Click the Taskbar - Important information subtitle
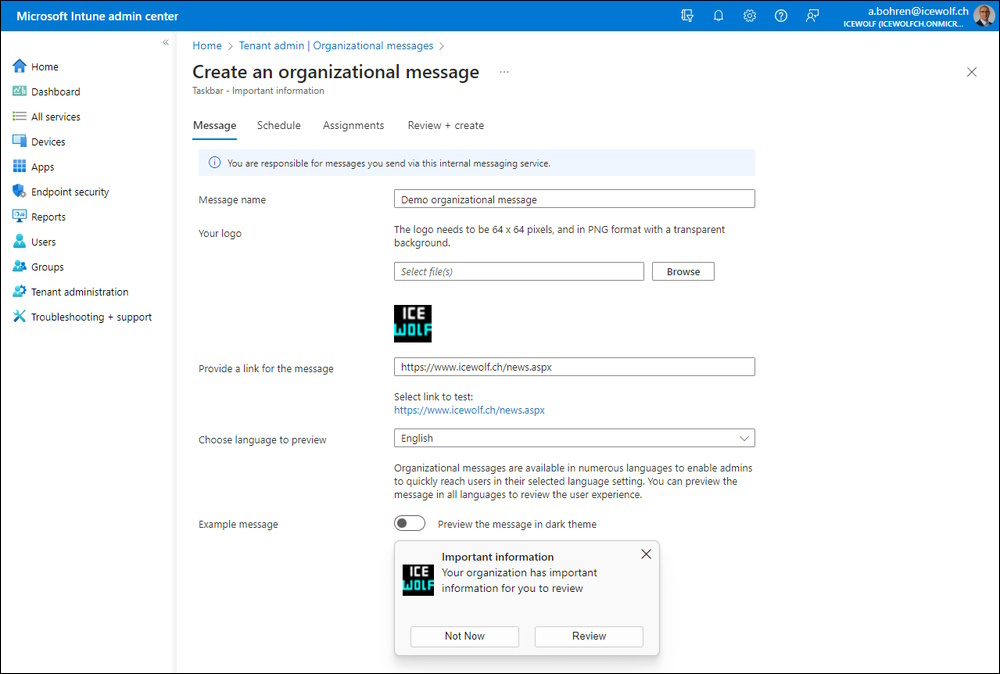 click(258, 91)
